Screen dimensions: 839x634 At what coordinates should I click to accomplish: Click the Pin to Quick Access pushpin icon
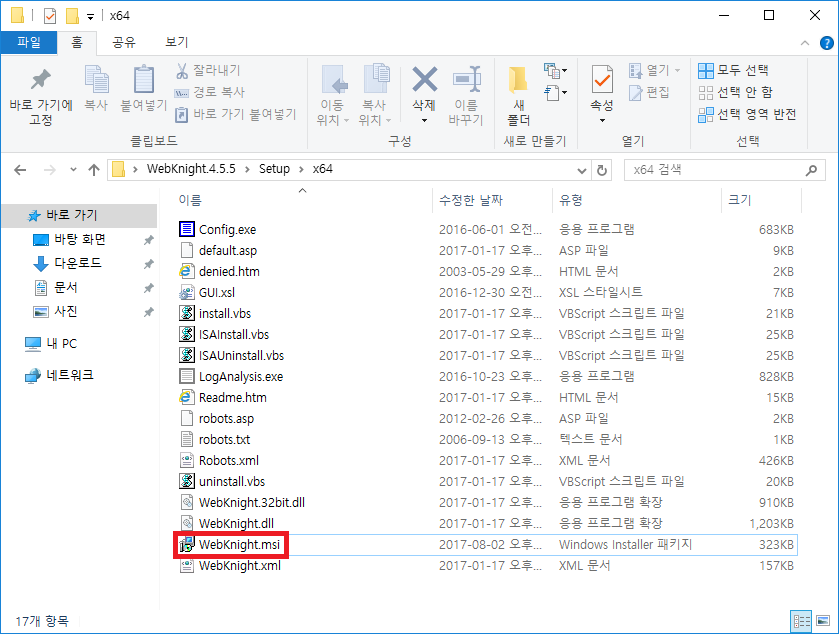click(41, 80)
